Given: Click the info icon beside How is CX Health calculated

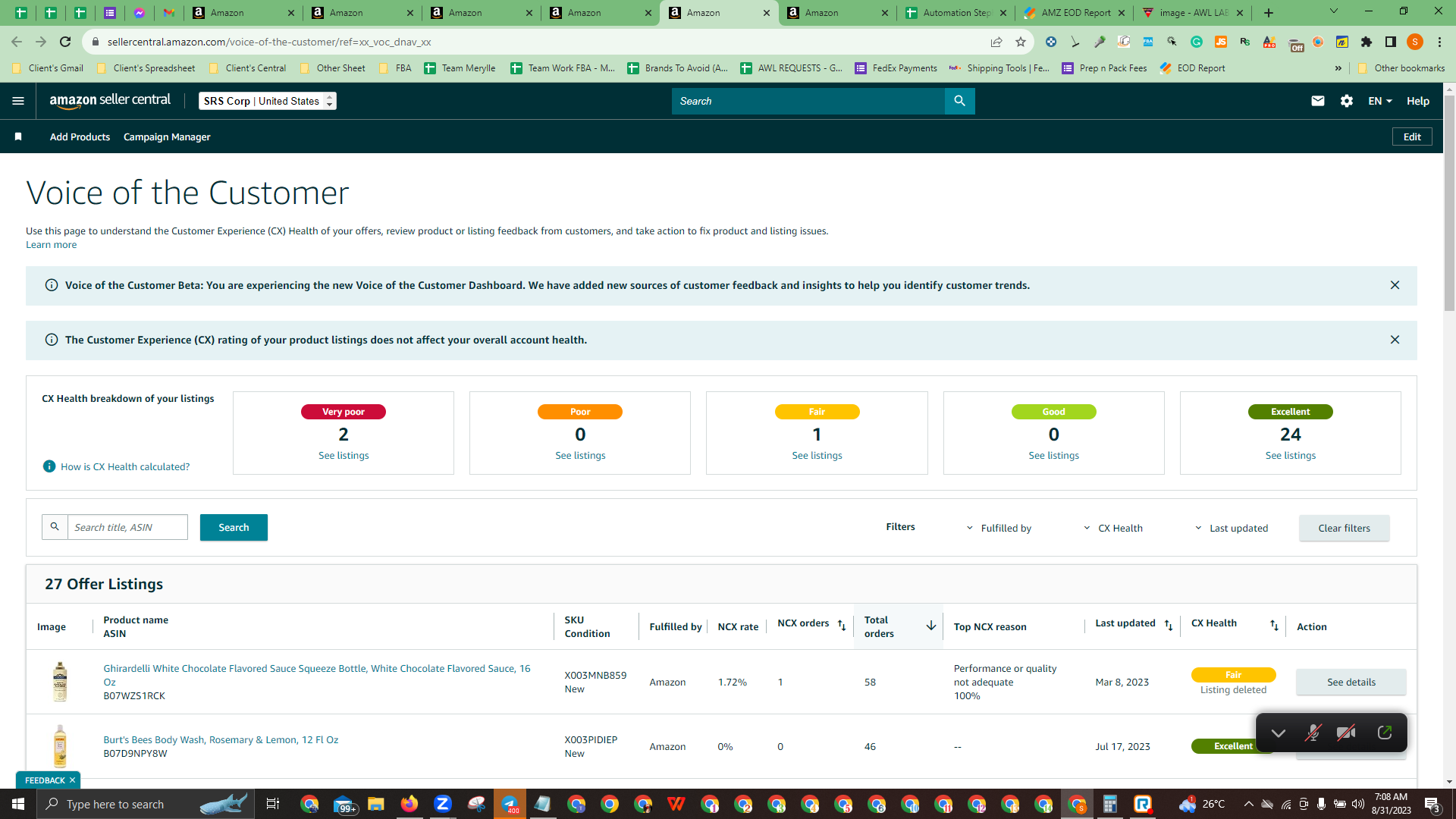Looking at the screenshot, I should [x=49, y=466].
